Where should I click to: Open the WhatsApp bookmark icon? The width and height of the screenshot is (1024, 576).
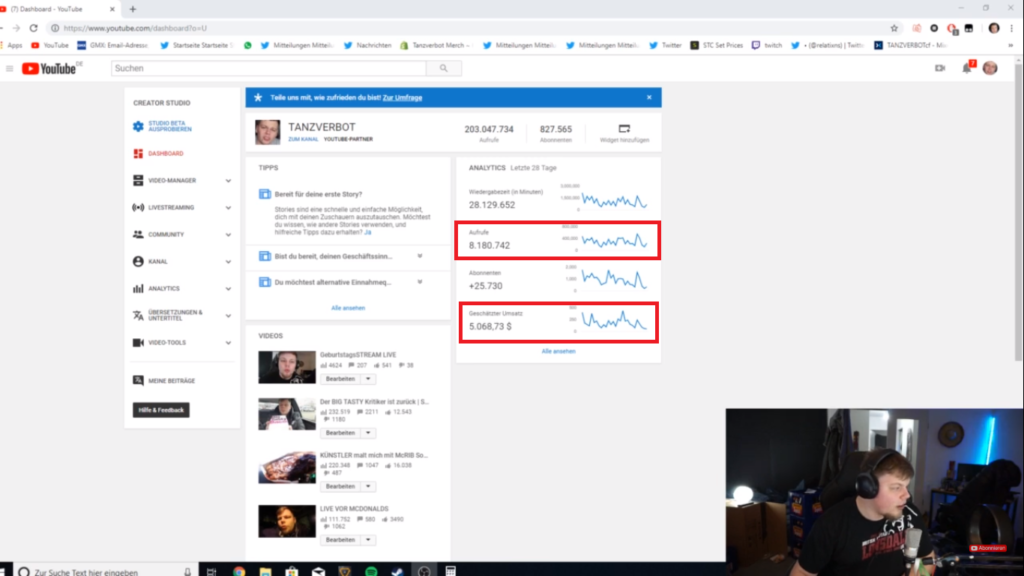pos(248,45)
